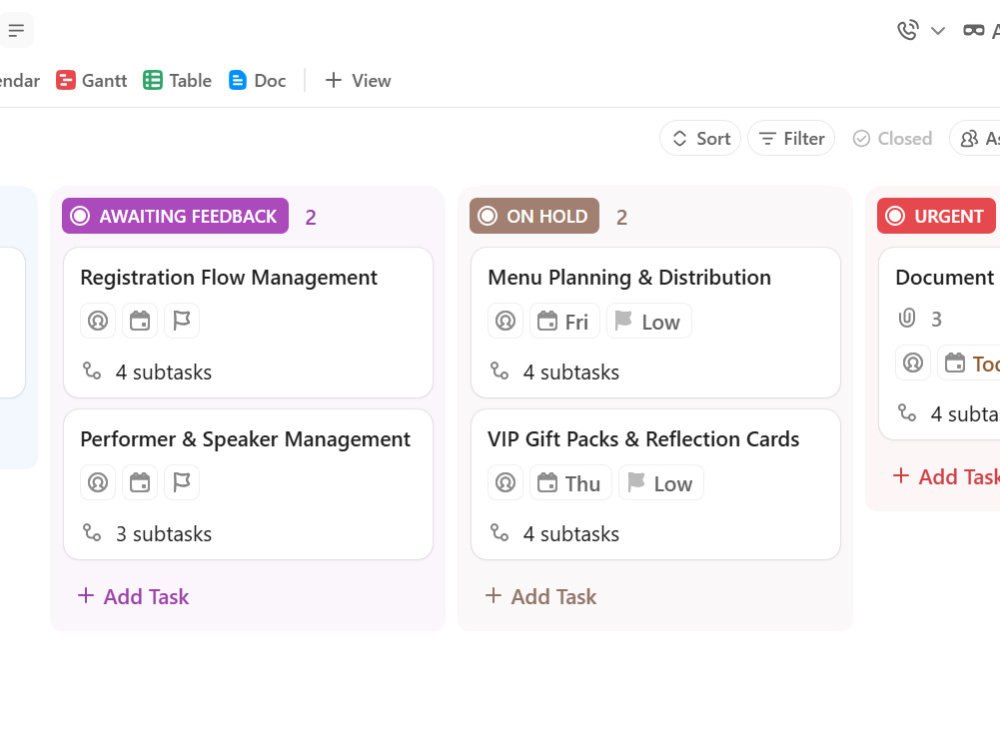Add Task in On Hold column

tap(541, 596)
